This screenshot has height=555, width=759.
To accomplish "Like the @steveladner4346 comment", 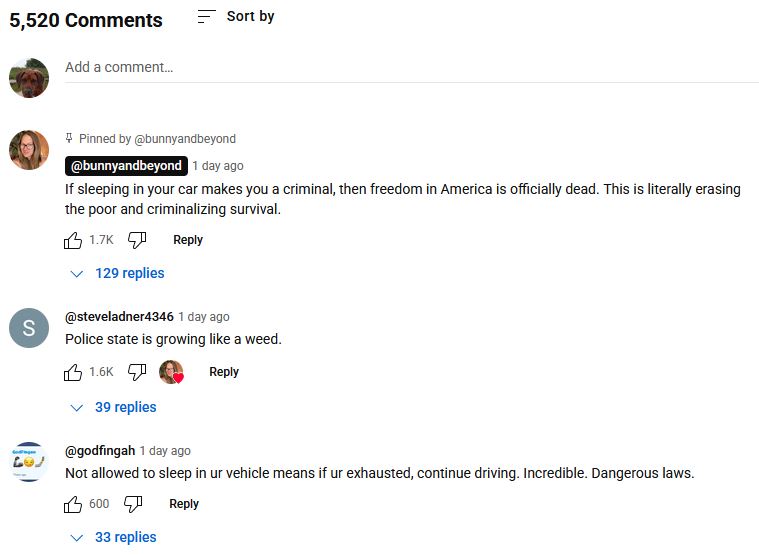I will (73, 372).
